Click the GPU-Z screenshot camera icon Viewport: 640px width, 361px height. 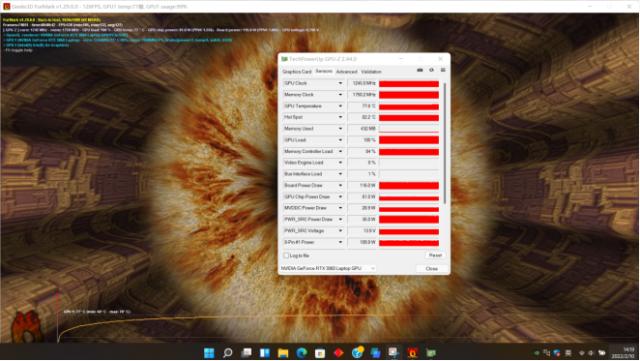[420, 70]
